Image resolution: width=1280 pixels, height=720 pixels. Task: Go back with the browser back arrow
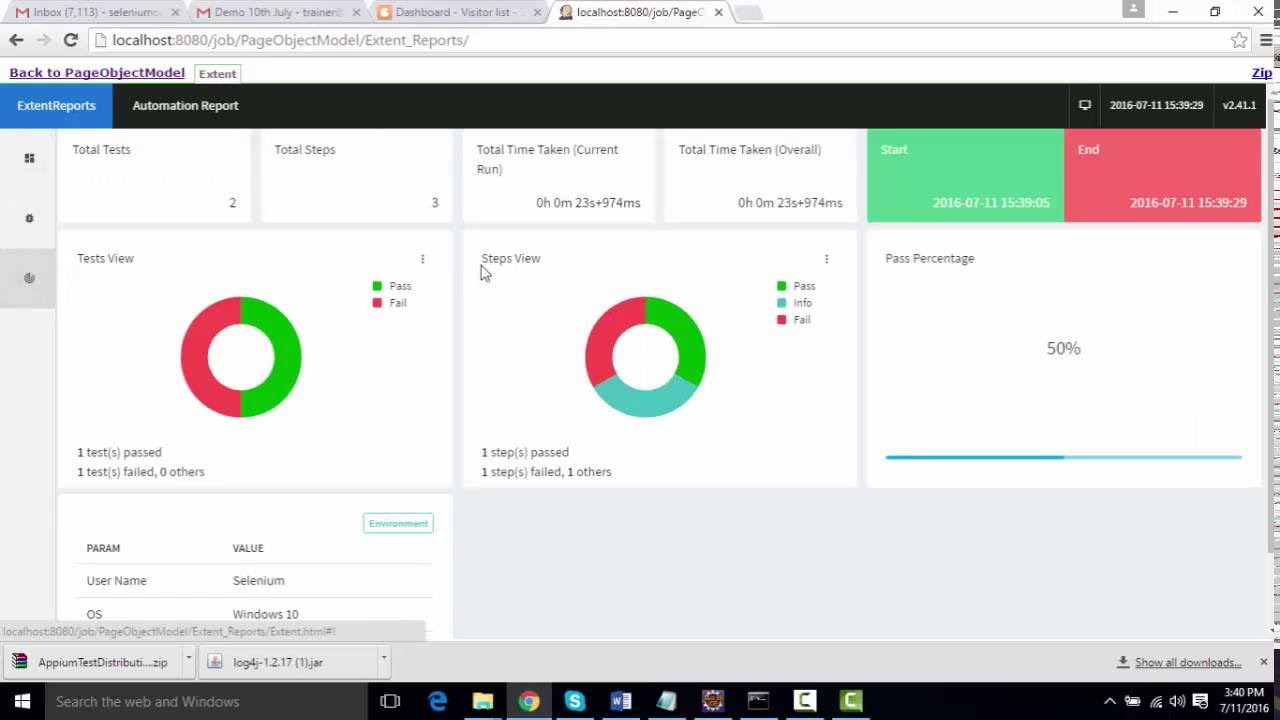16,40
